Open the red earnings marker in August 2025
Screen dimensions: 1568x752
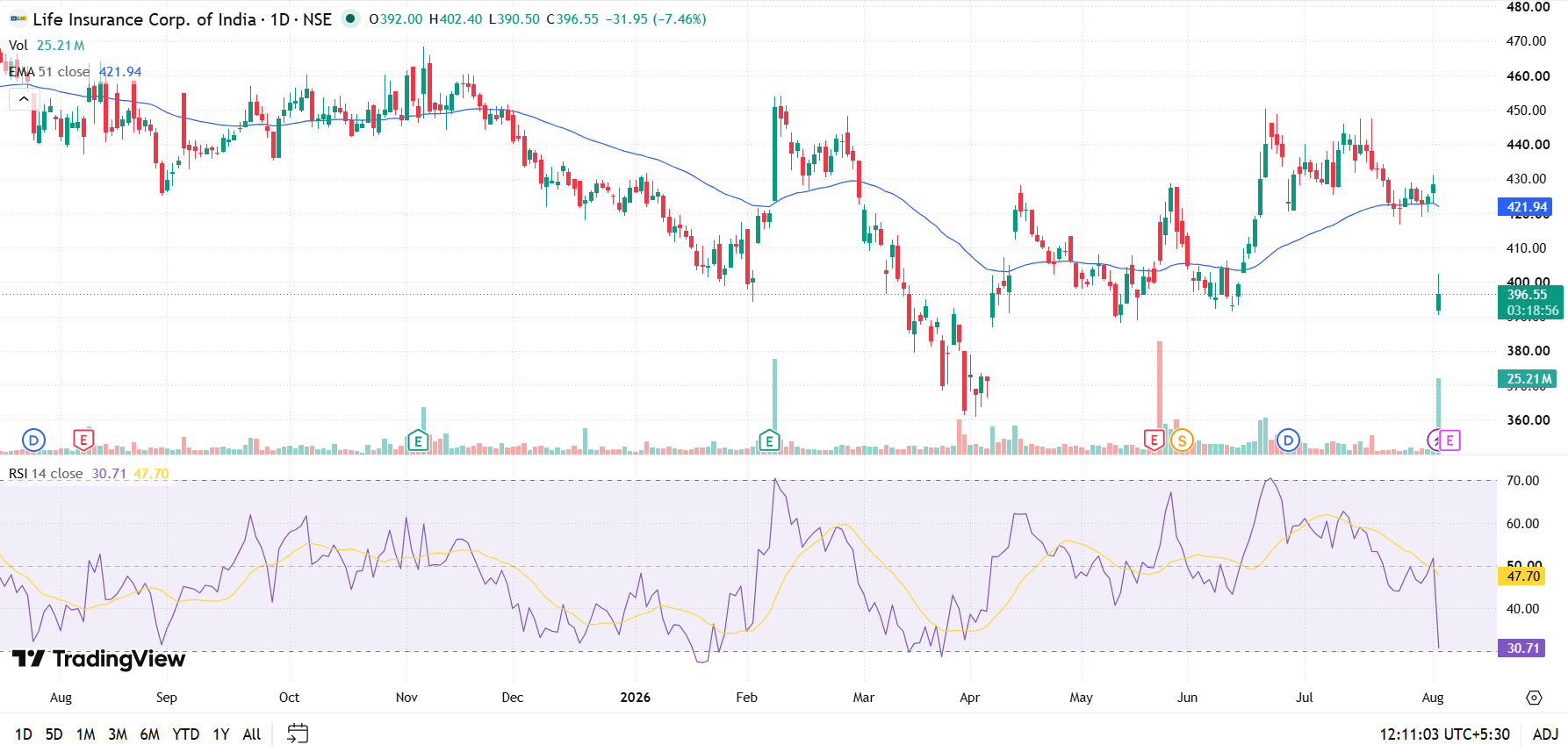(83, 440)
